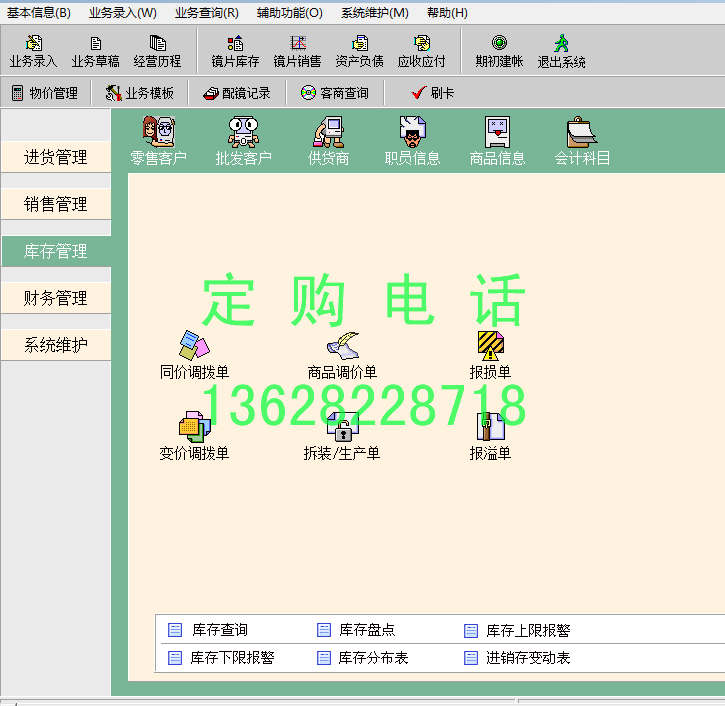Open the 库存盘点 report link
Viewport: 725px width, 706px height.
coord(356,630)
